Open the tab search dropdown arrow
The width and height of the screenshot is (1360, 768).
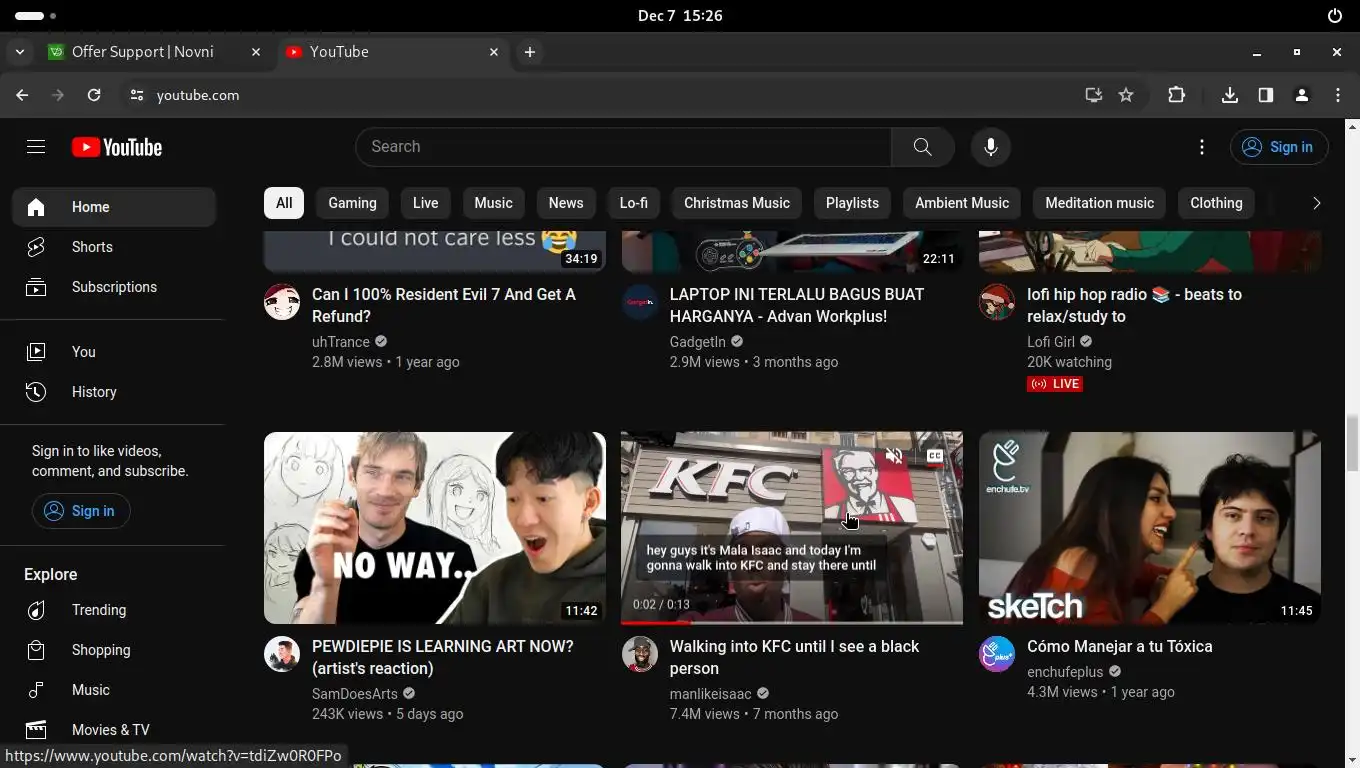(20, 52)
